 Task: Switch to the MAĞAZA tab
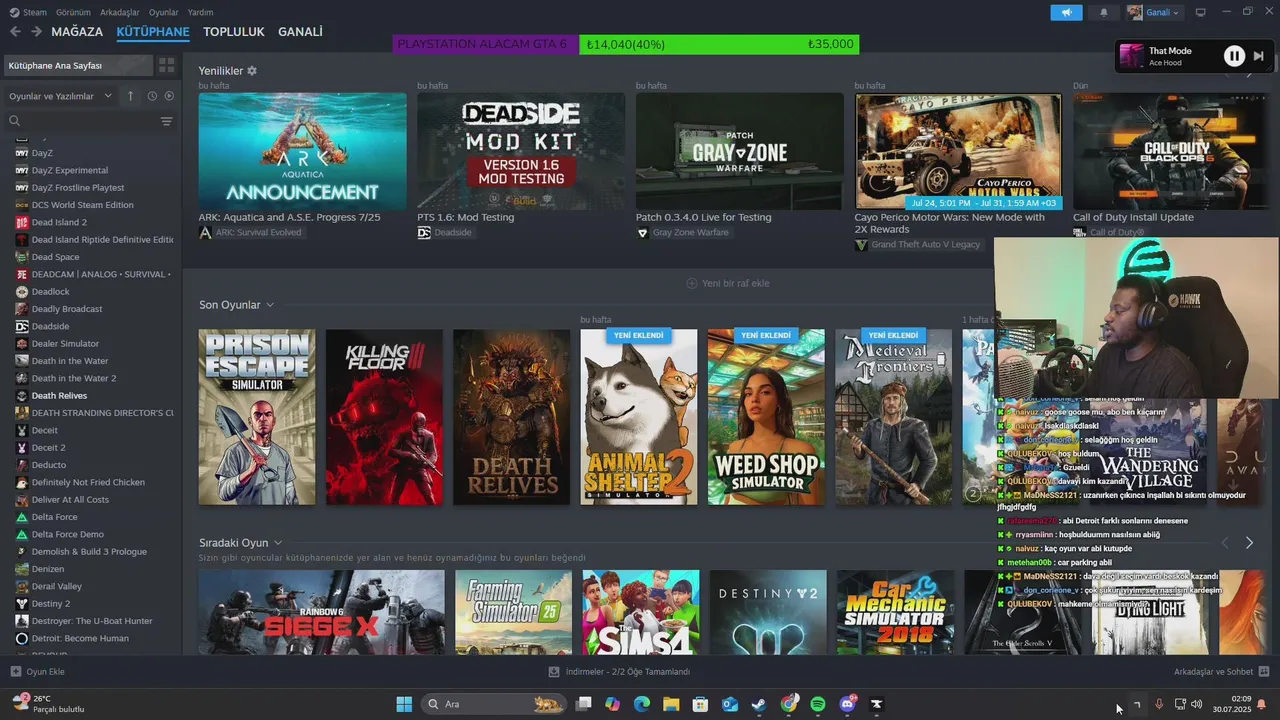click(77, 32)
